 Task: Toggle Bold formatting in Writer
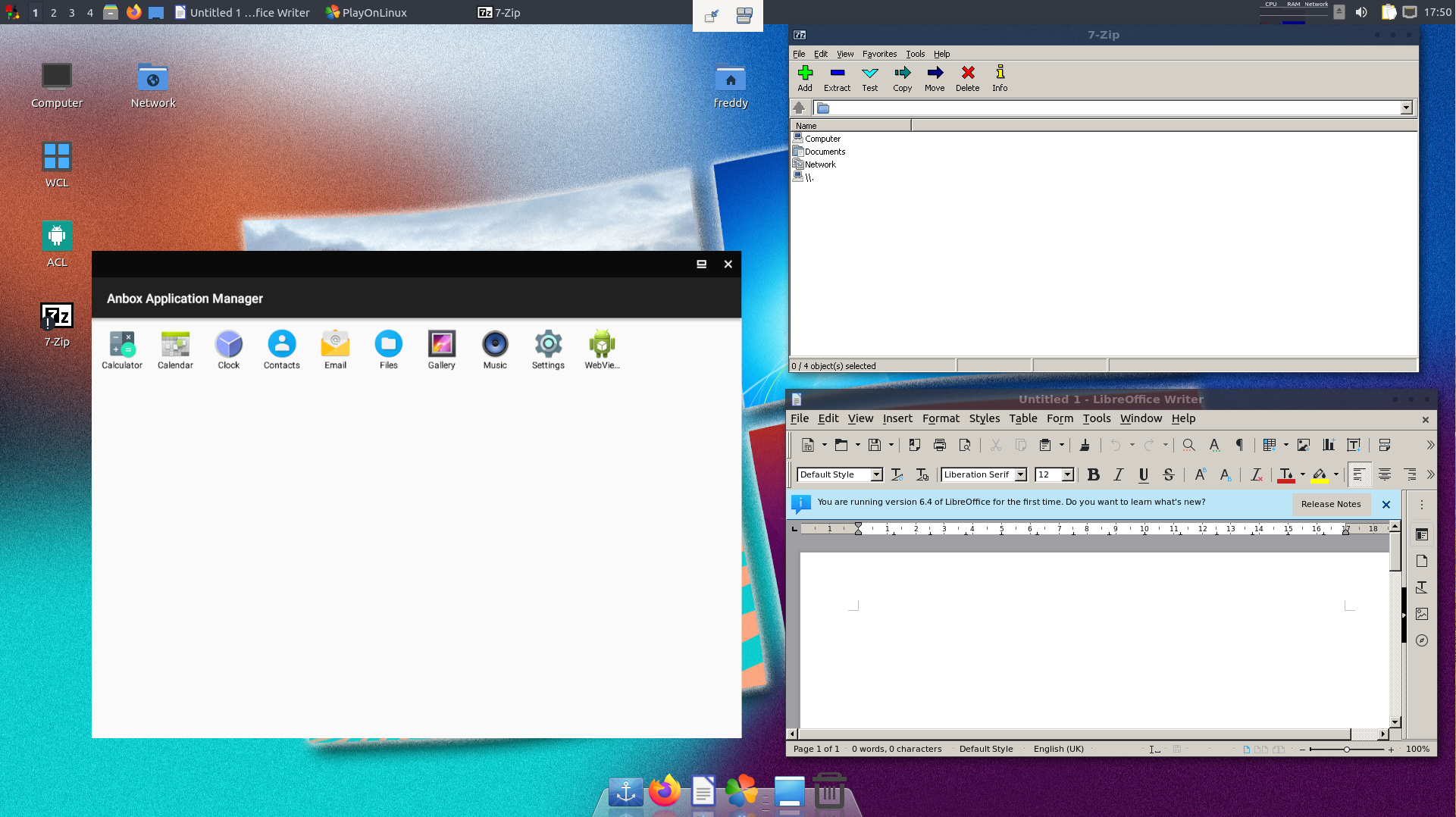(1093, 475)
